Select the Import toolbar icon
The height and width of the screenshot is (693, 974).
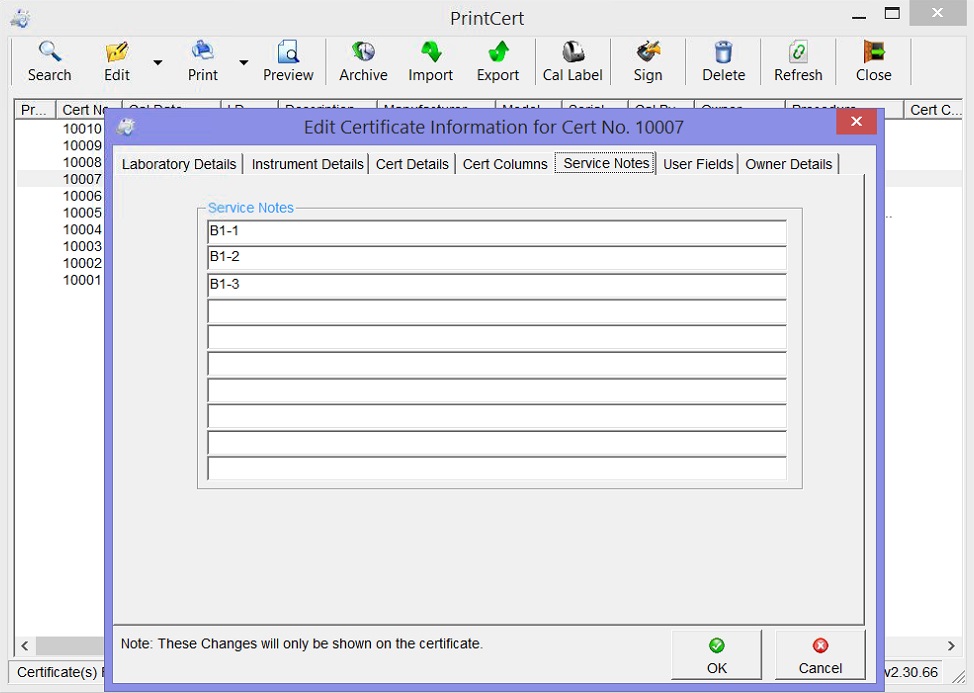pyautogui.click(x=430, y=62)
